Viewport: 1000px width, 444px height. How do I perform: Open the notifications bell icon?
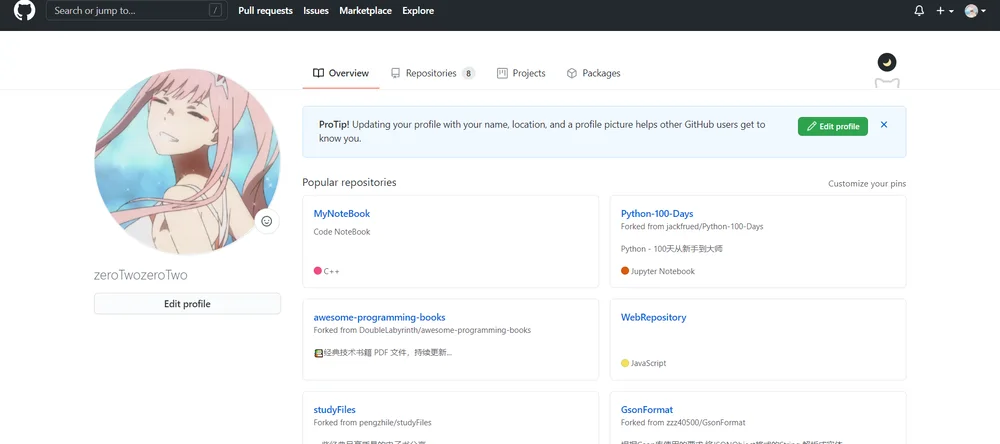(x=919, y=11)
